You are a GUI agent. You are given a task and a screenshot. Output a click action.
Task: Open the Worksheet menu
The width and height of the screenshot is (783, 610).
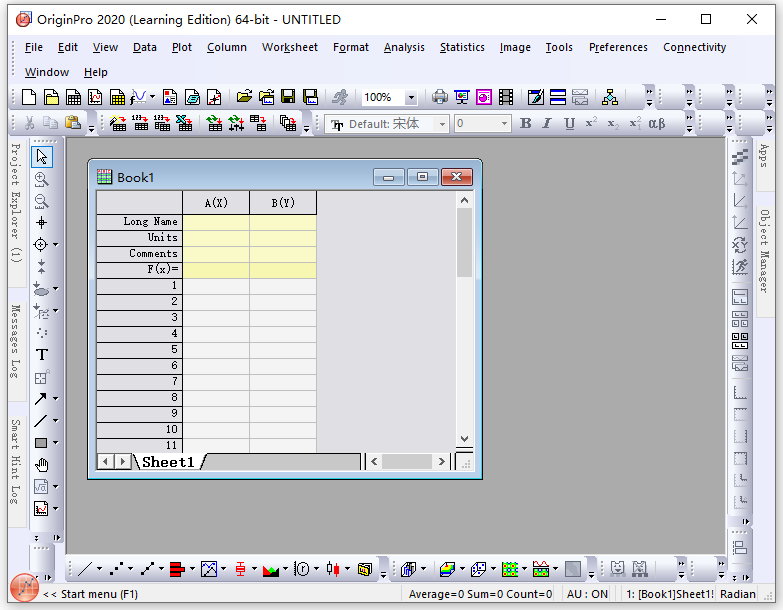point(290,47)
